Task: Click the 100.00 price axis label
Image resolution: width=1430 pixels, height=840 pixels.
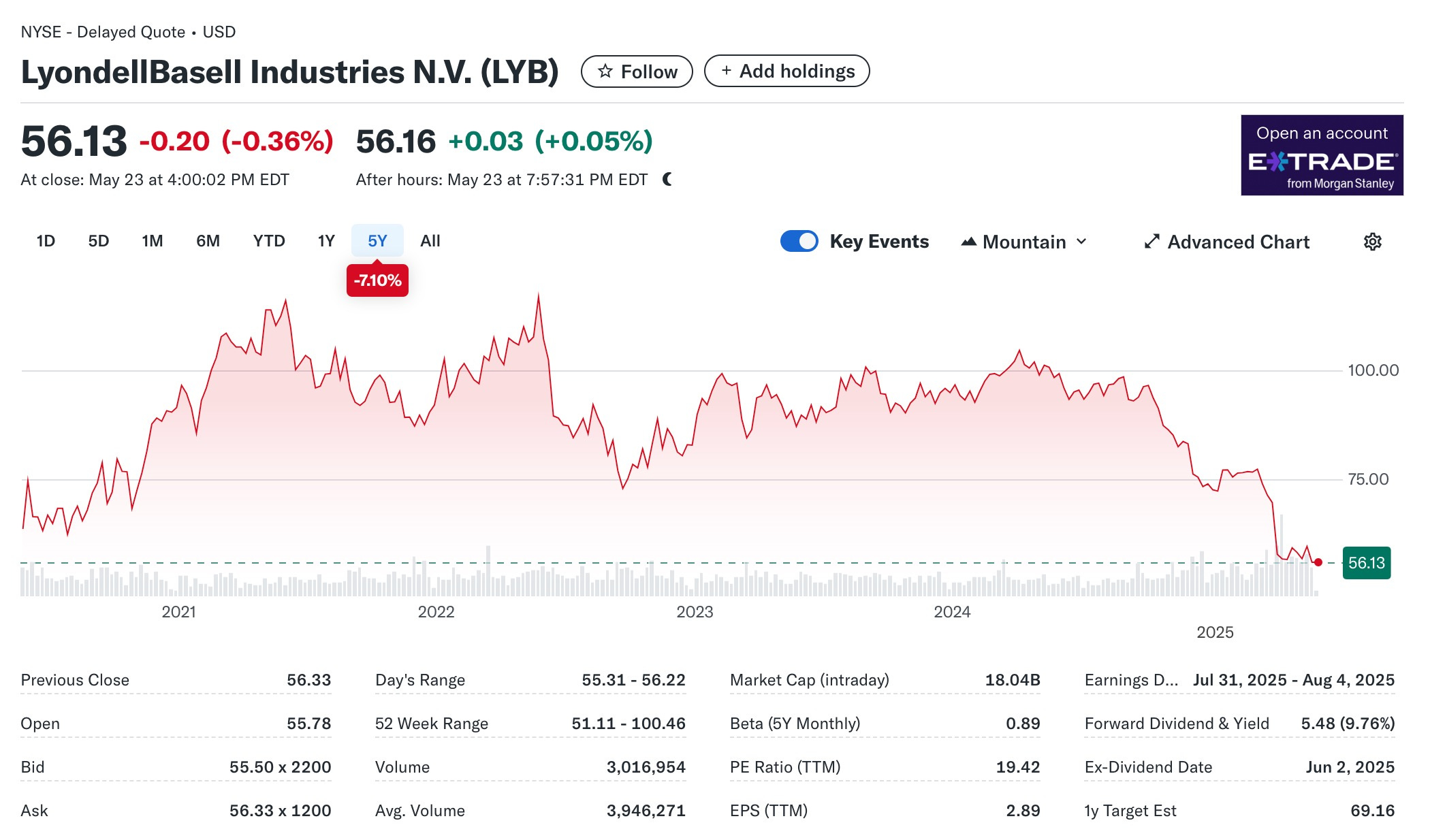Action: [x=1373, y=370]
